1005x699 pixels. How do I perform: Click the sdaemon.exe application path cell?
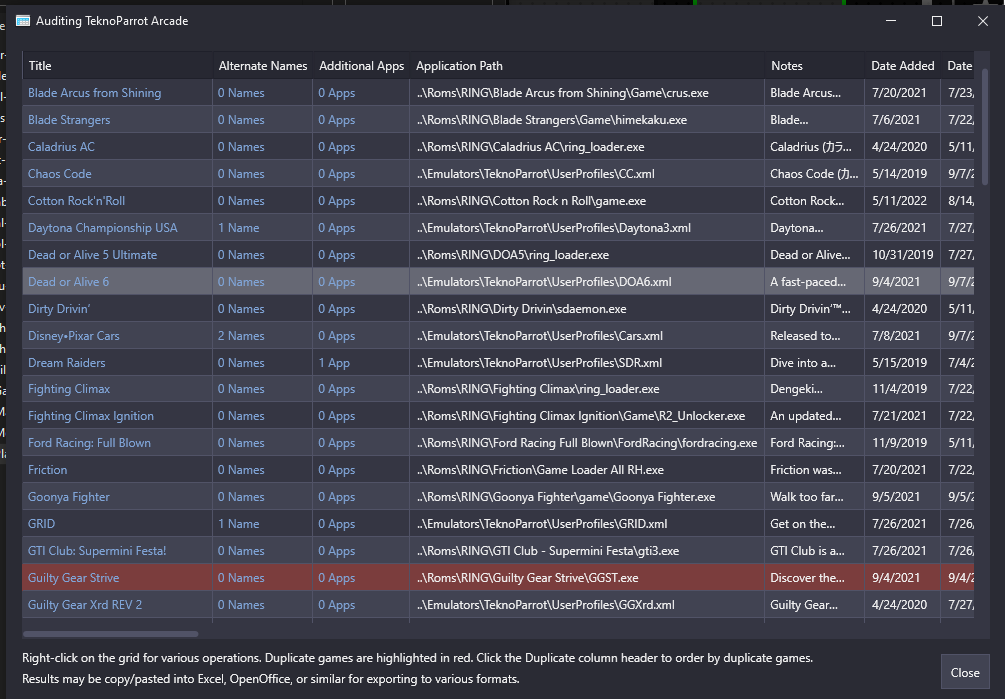(x=586, y=308)
